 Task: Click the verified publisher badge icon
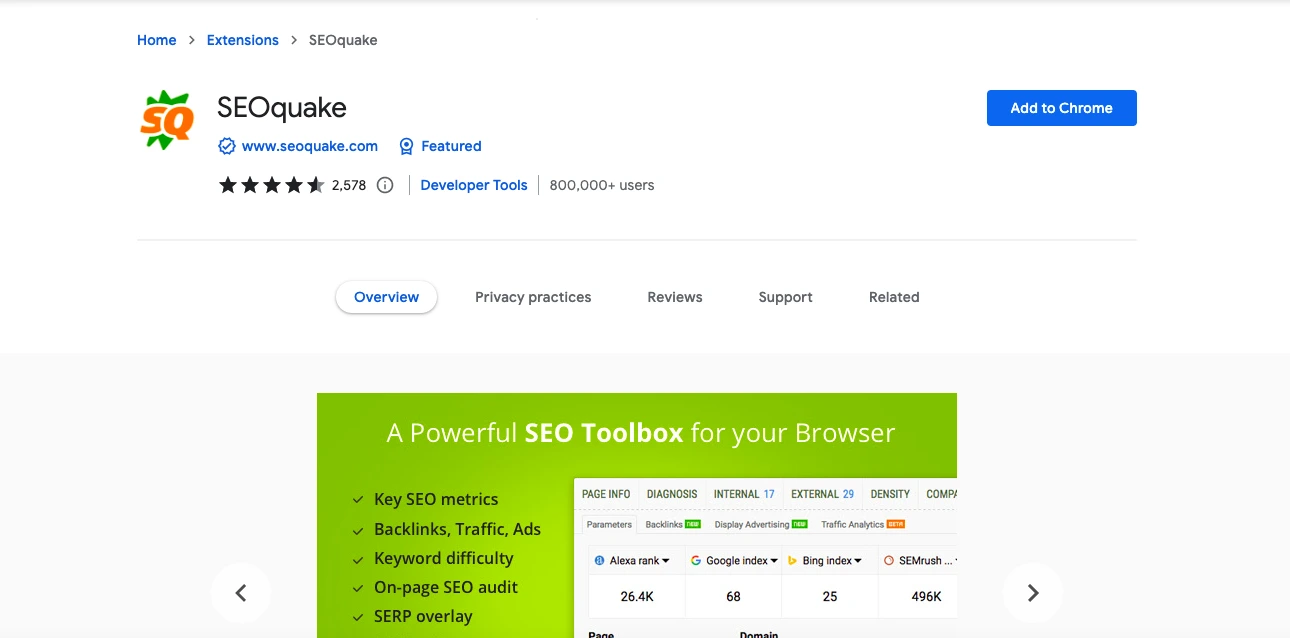click(x=227, y=146)
